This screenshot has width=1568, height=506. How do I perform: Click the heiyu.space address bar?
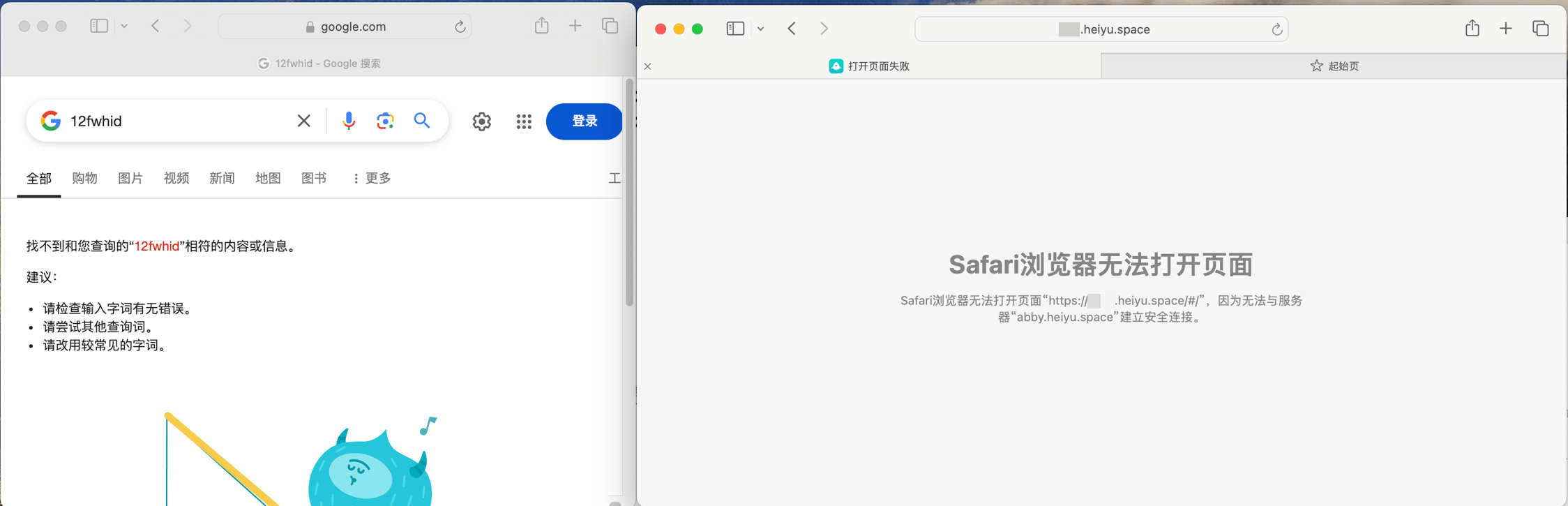point(1101,29)
